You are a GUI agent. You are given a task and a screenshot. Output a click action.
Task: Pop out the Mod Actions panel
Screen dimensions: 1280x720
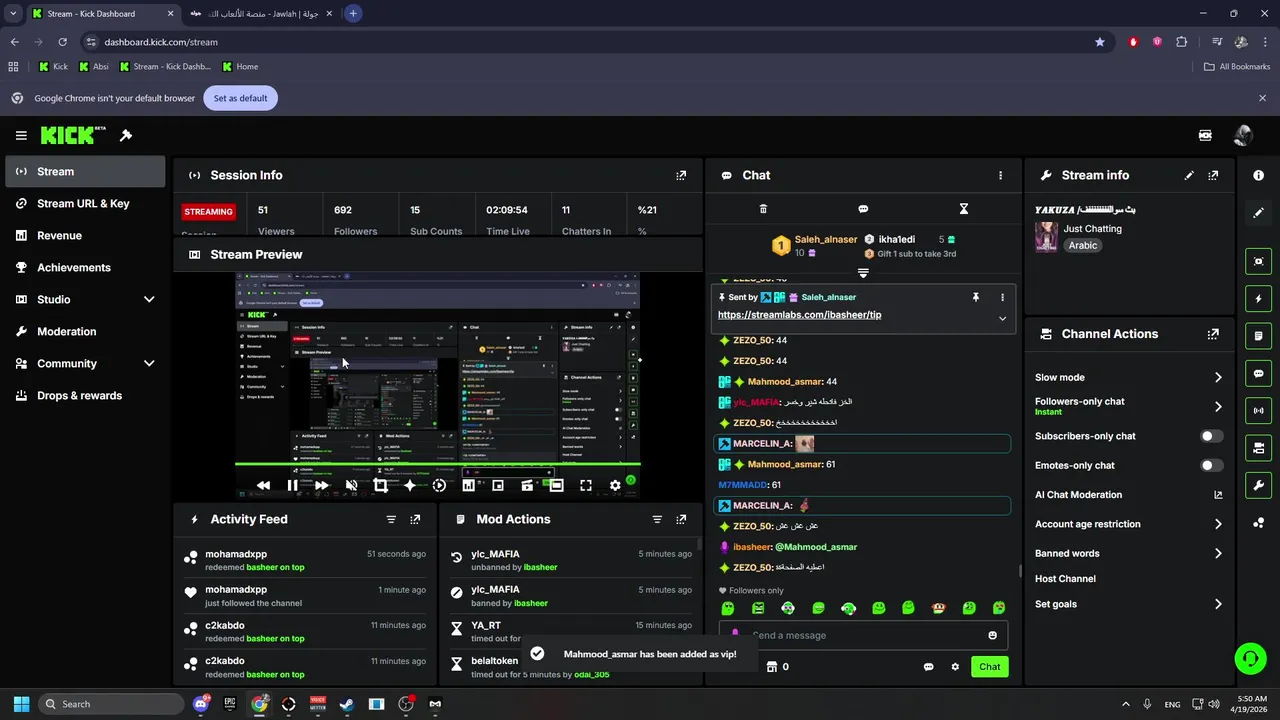point(681,519)
